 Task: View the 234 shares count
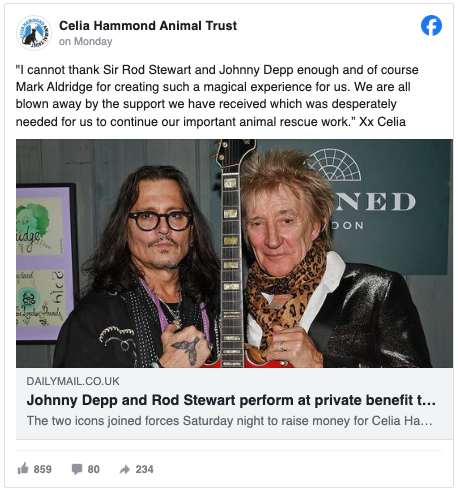pyautogui.click(x=144, y=469)
